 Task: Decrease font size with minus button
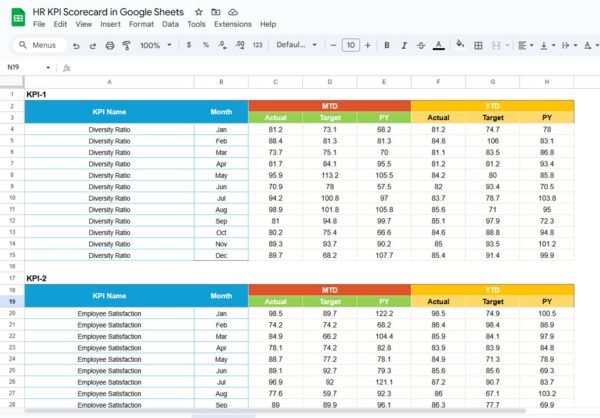tap(332, 45)
